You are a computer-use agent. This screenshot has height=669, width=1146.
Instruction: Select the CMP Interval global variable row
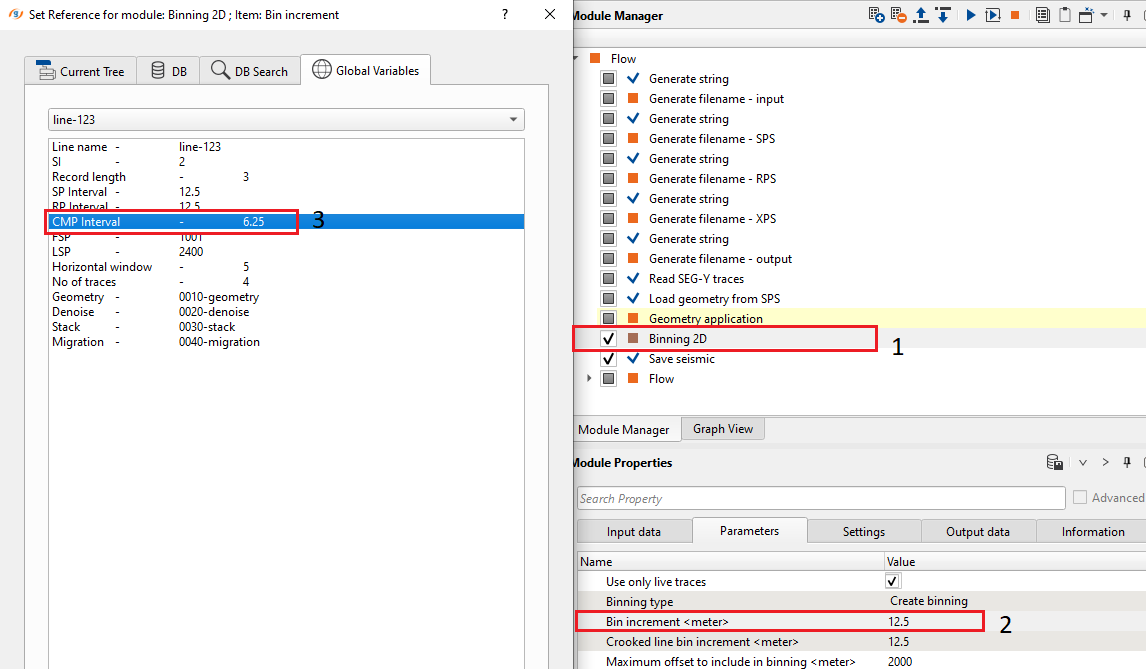[x=172, y=222]
